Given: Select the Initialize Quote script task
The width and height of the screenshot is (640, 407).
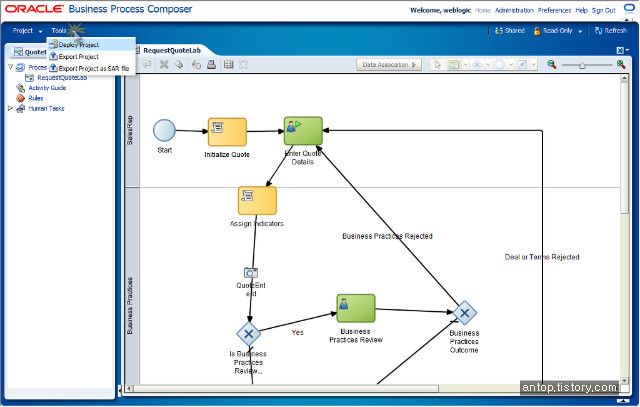Looking at the screenshot, I should (227, 132).
